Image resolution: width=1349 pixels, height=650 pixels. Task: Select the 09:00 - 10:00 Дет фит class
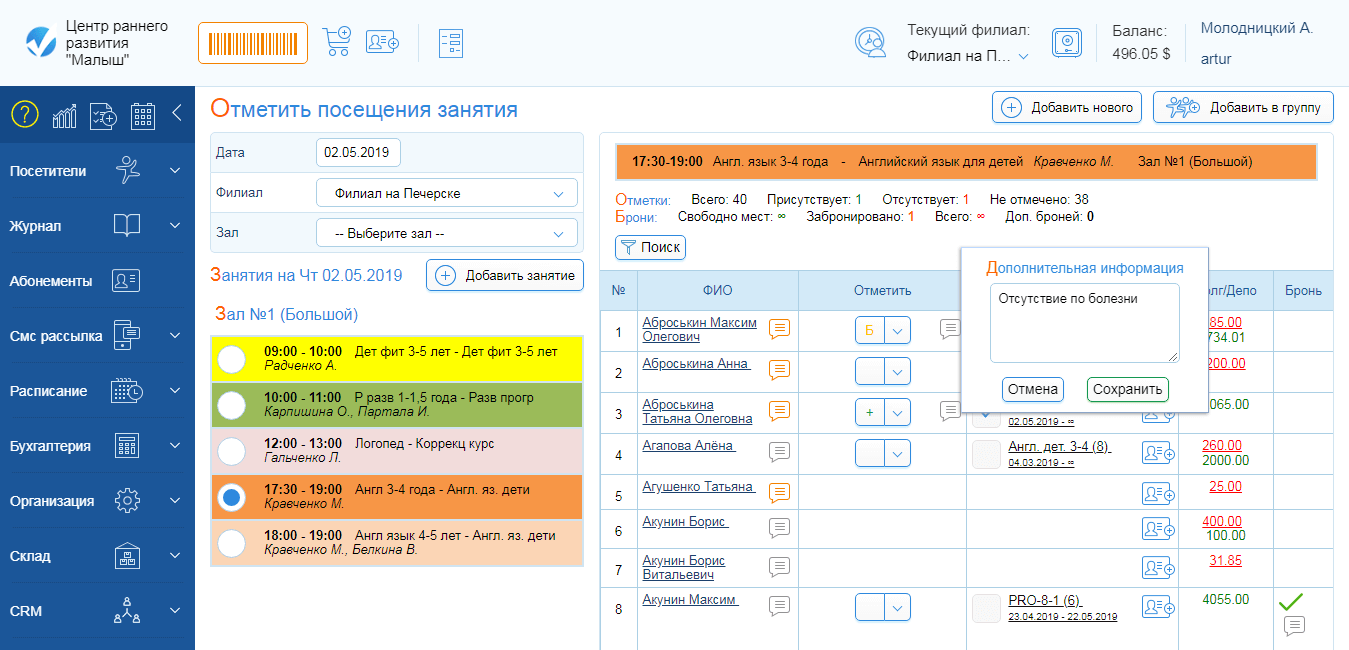click(x=232, y=358)
